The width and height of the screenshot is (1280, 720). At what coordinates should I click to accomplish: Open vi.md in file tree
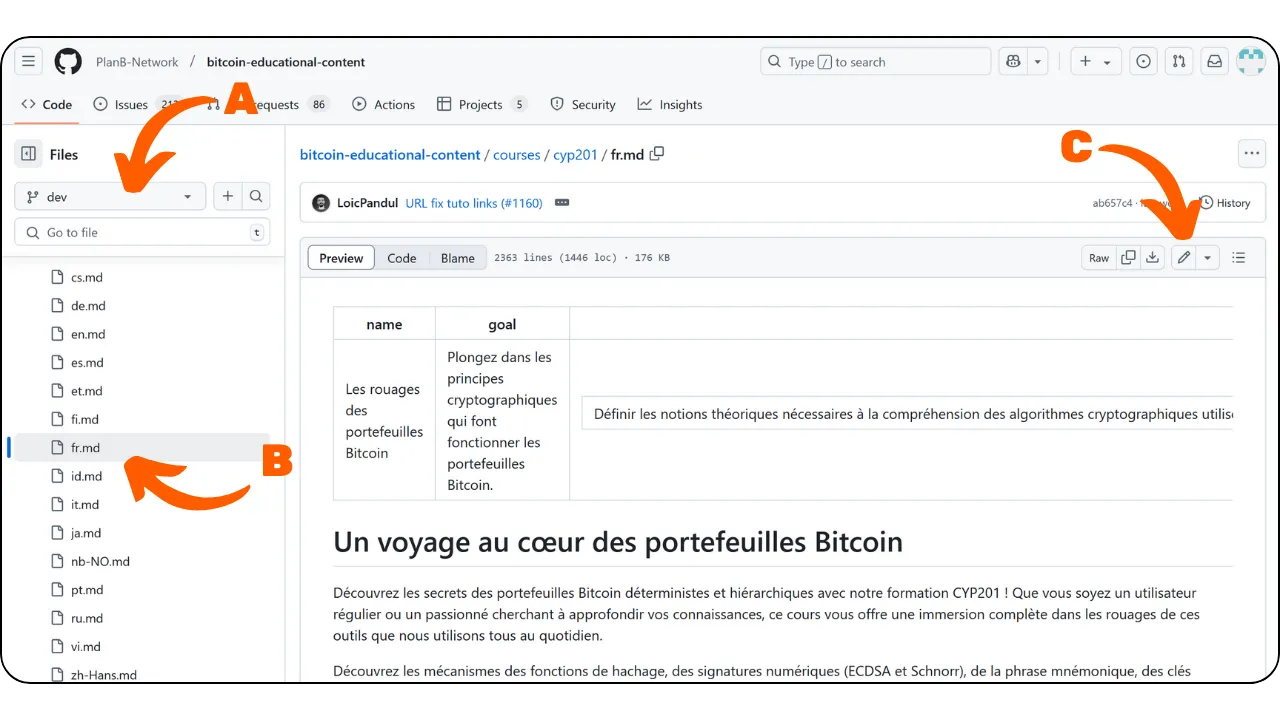point(86,646)
